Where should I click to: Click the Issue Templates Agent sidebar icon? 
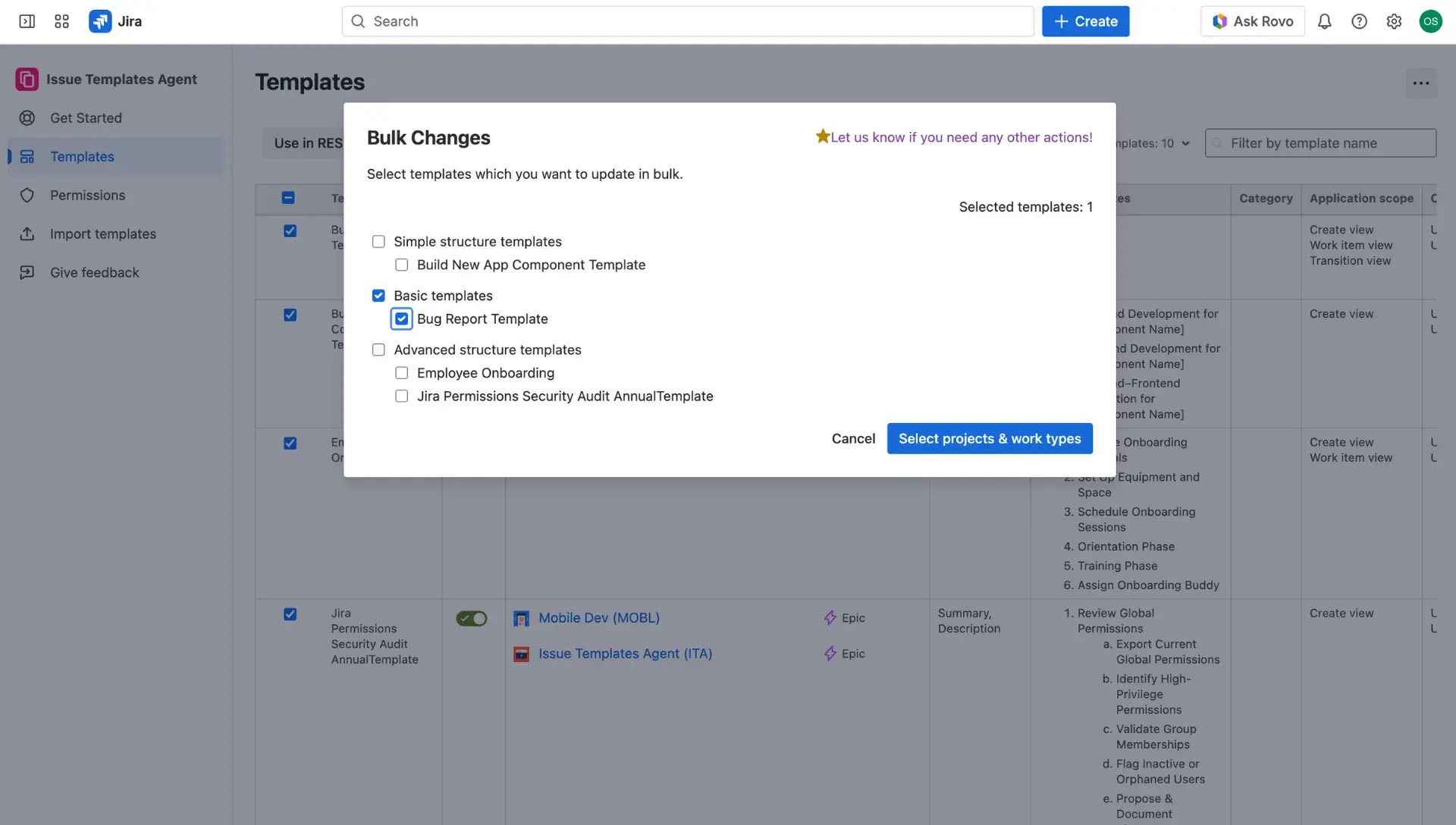click(27, 79)
